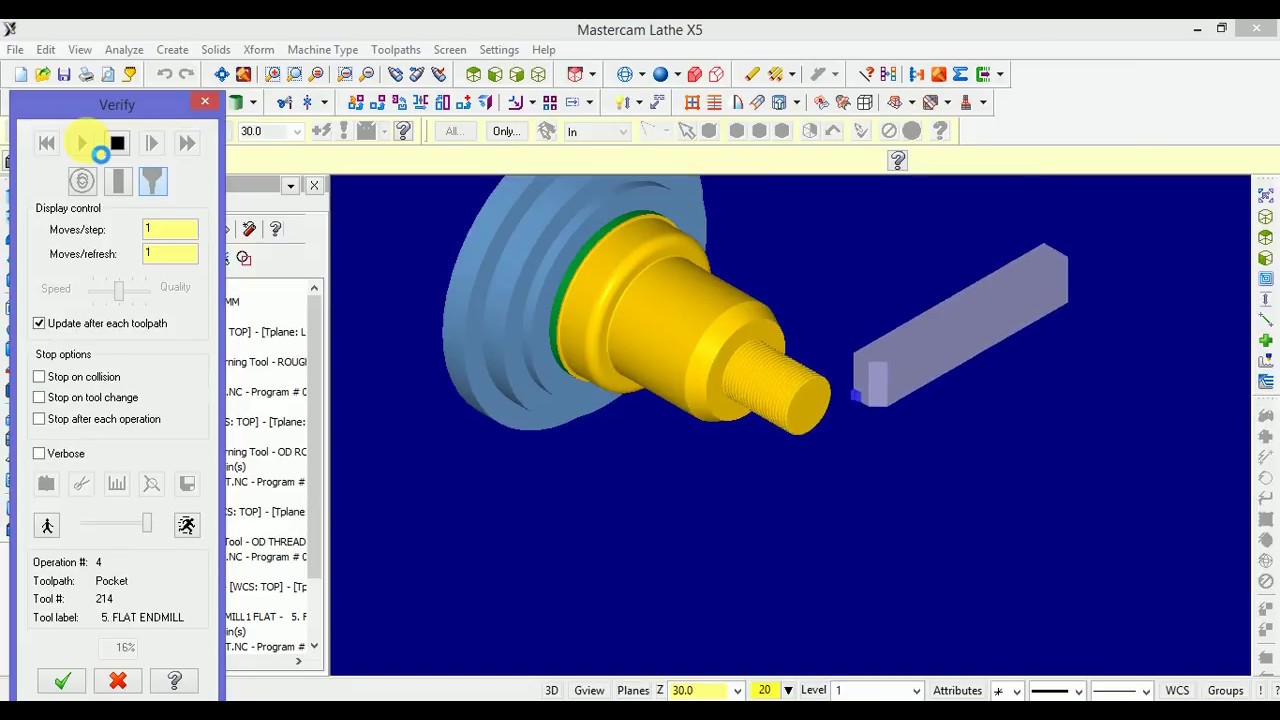This screenshot has width=1280, height=720.
Task: Adjust the Speed/Quality slider
Action: pos(119,290)
